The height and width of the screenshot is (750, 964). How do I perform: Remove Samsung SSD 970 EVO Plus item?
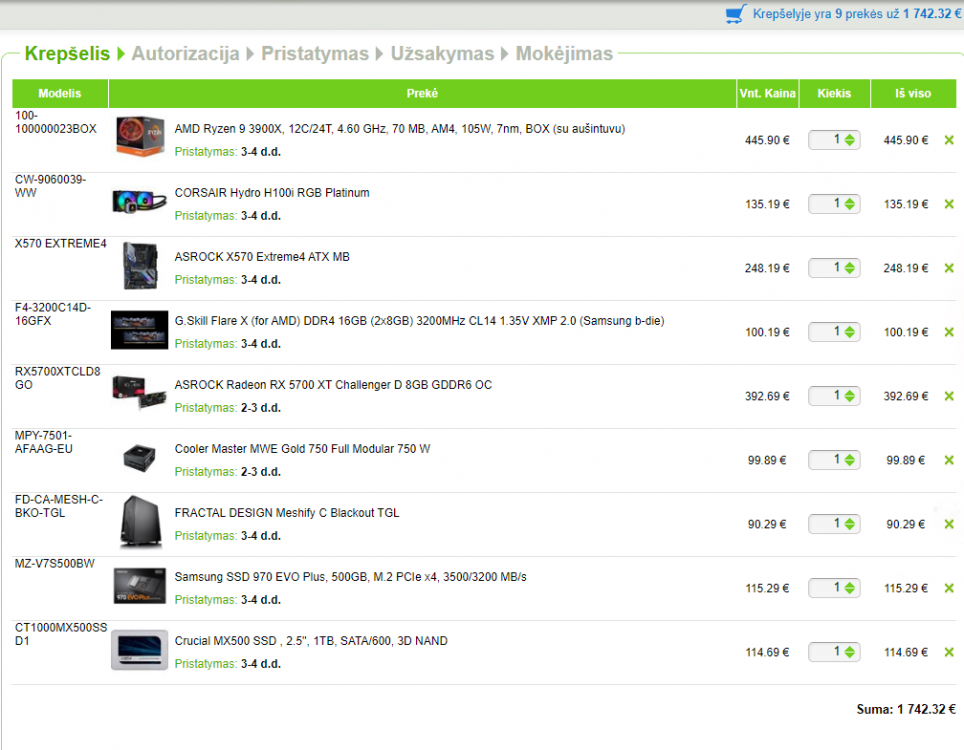[x=949, y=588]
